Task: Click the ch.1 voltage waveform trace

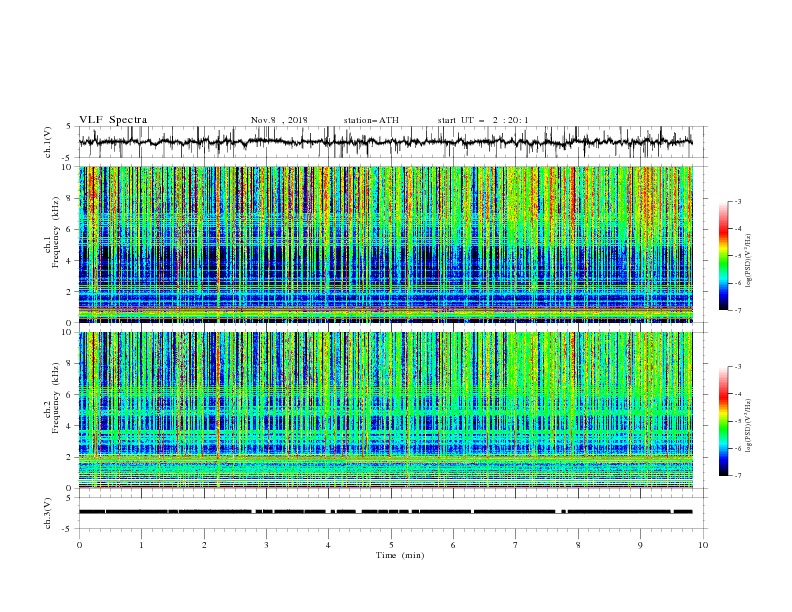Action: [385, 142]
